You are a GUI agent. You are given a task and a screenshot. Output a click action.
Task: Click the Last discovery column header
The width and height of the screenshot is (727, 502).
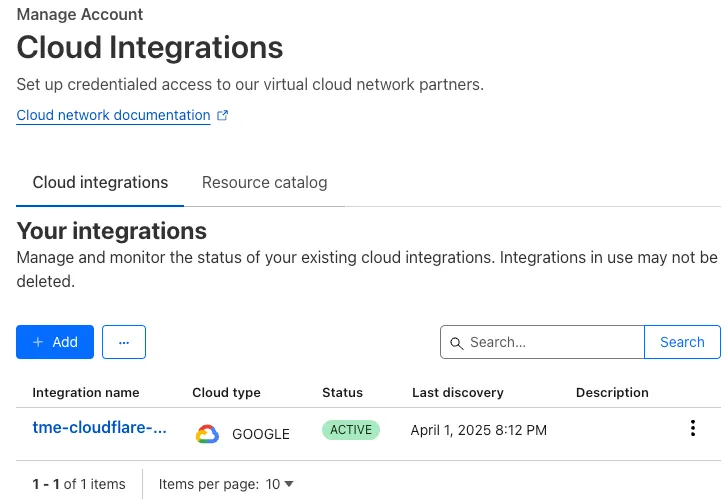(457, 393)
